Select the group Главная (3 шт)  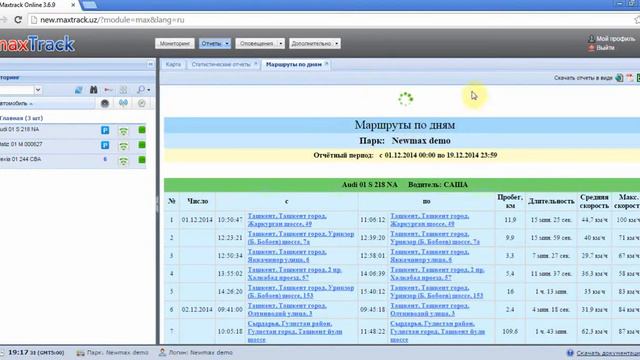[21, 118]
